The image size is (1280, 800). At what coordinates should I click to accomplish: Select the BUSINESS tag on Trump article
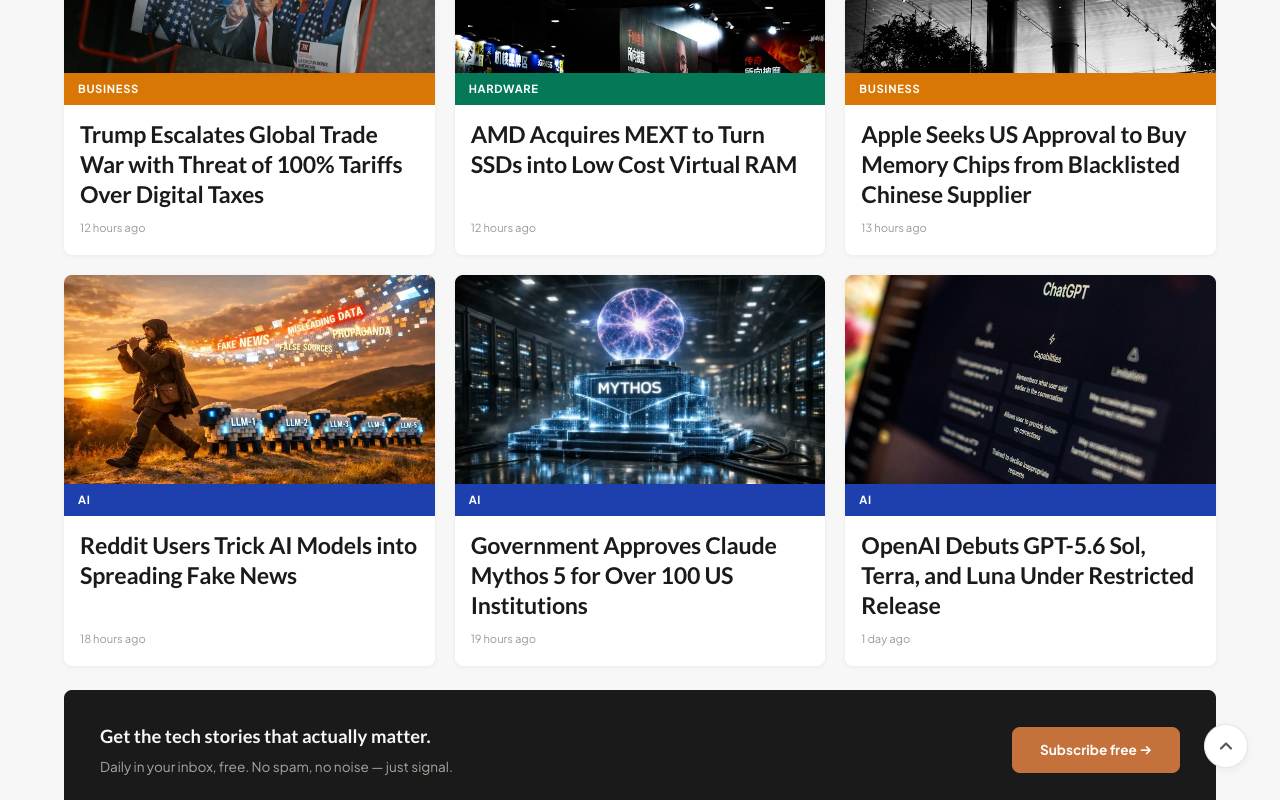click(108, 89)
